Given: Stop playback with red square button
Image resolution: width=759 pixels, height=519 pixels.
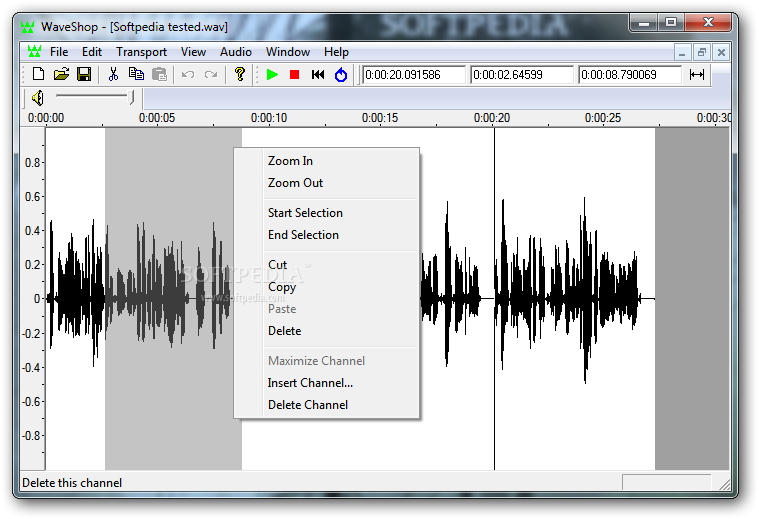Looking at the screenshot, I should (294, 75).
